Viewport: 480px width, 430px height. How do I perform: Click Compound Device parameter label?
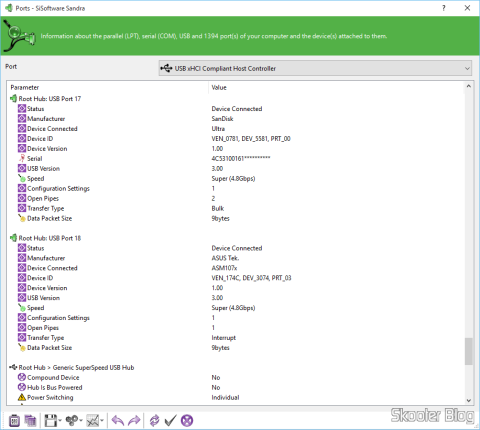click(53, 377)
